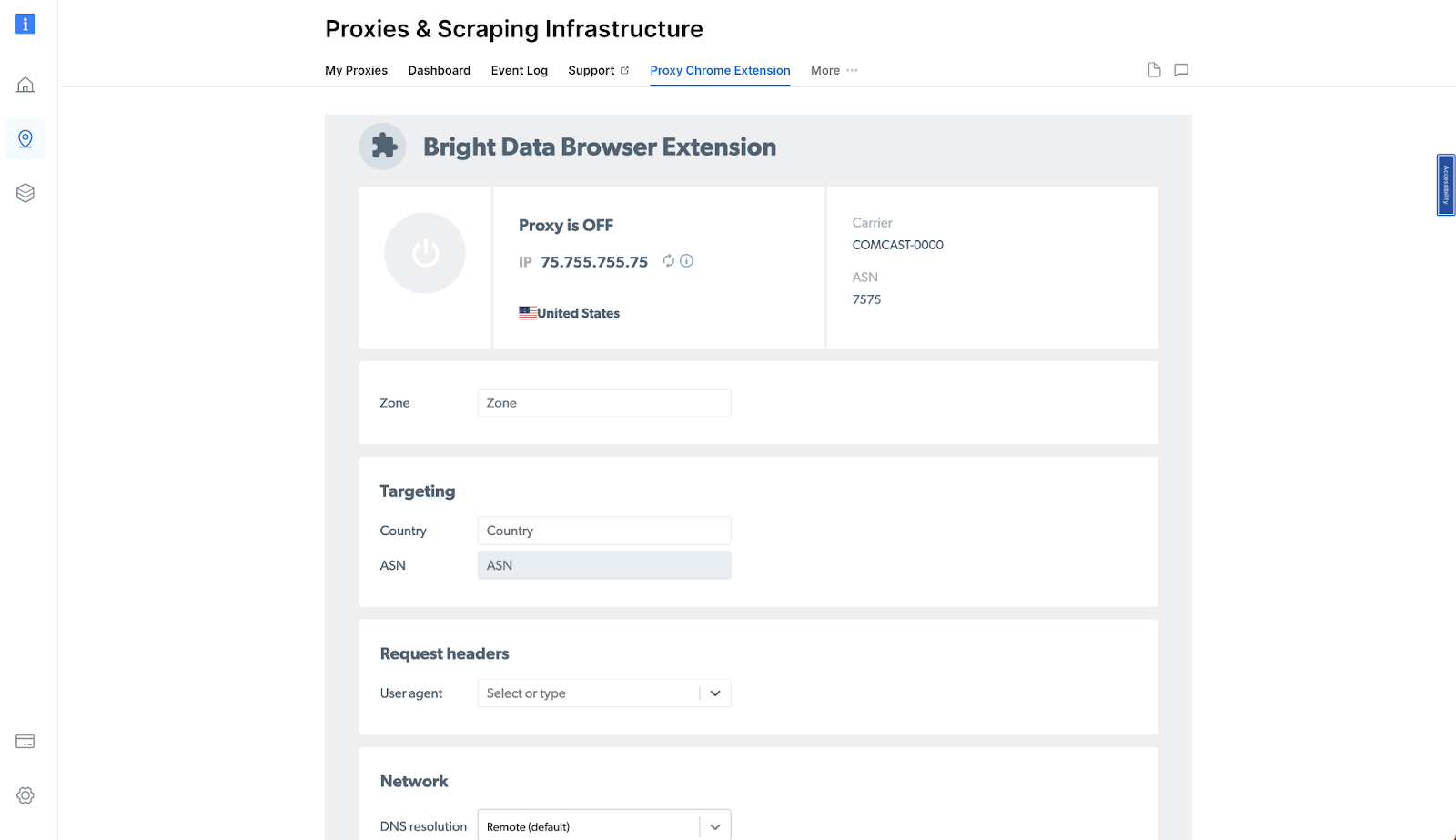
Task: Click the Request headers section heading
Action: (445, 653)
